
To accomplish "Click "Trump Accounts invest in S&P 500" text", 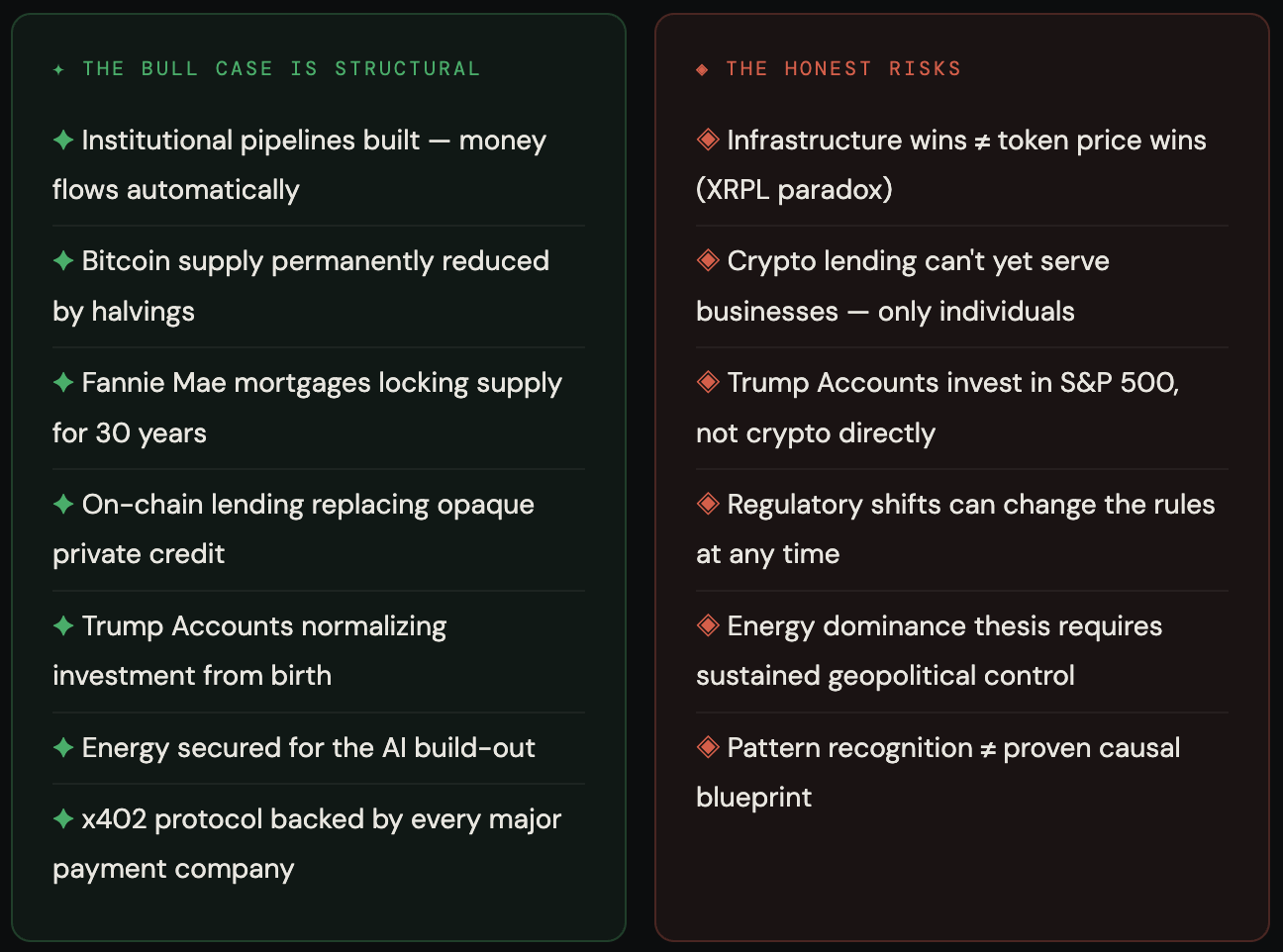I will 952,382.
